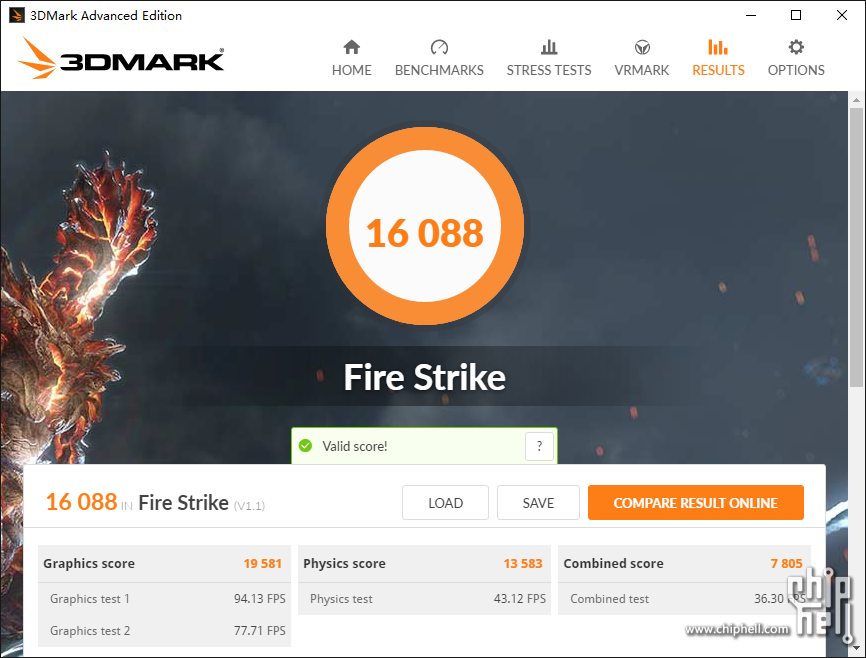Click the SAVE button

pyautogui.click(x=538, y=503)
